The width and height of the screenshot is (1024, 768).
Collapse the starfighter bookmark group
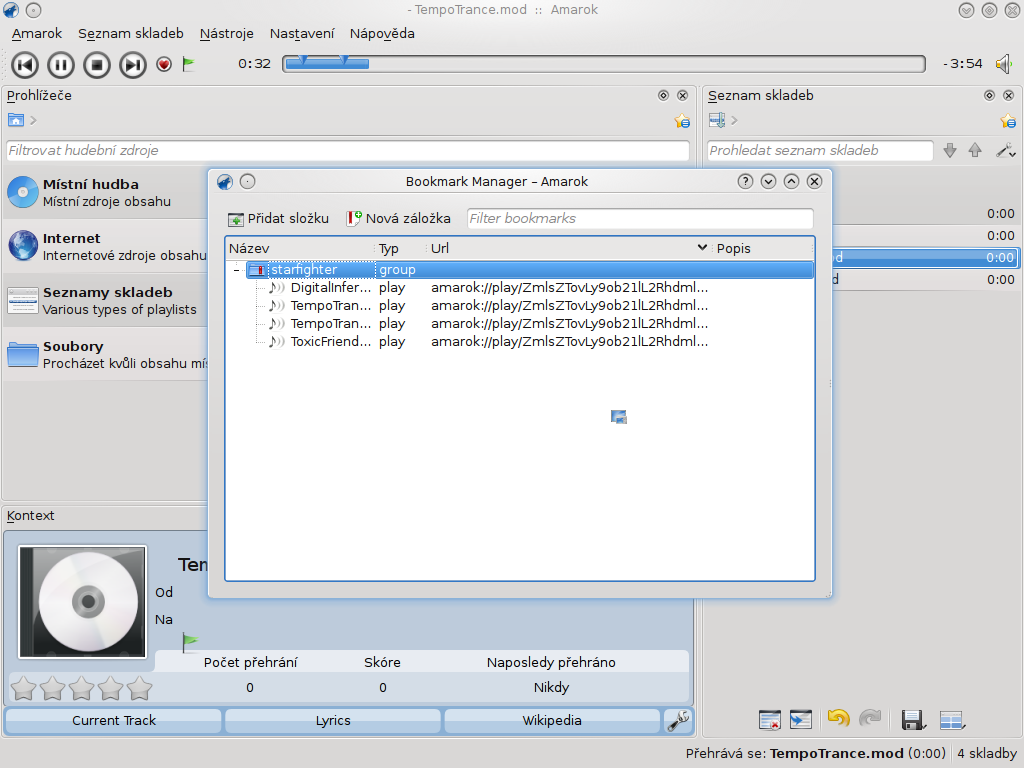[236, 270]
